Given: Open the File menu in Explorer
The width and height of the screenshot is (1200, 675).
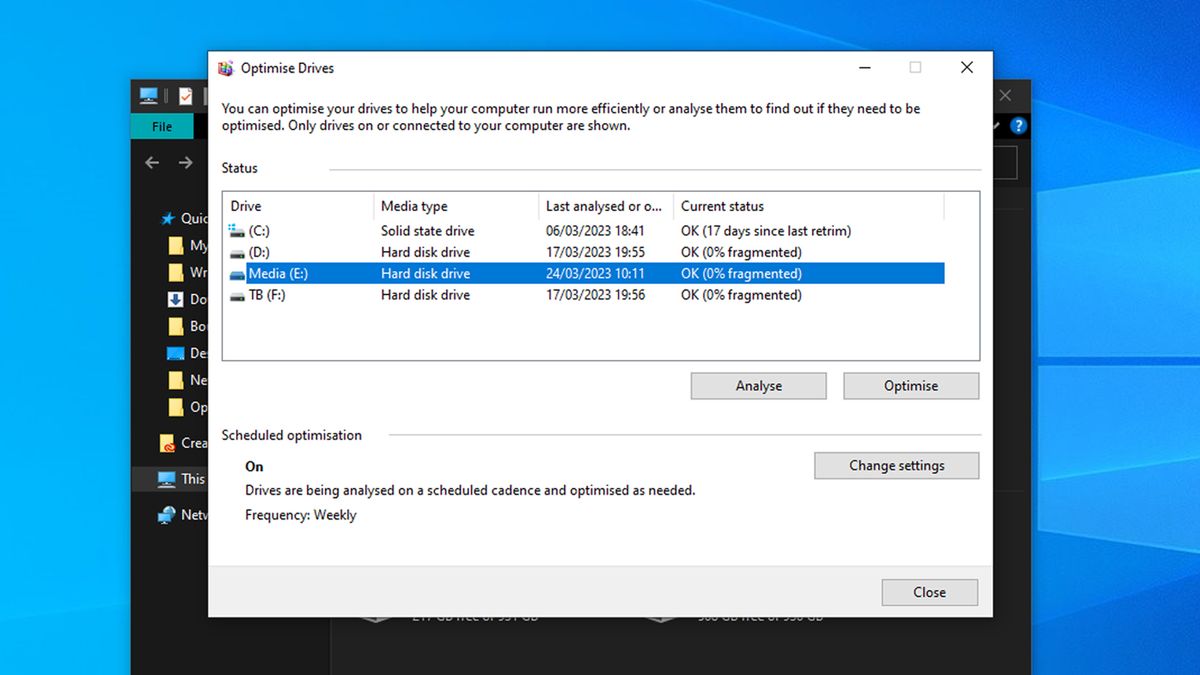Looking at the screenshot, I should pyautogui.click(x=161, y=126).
